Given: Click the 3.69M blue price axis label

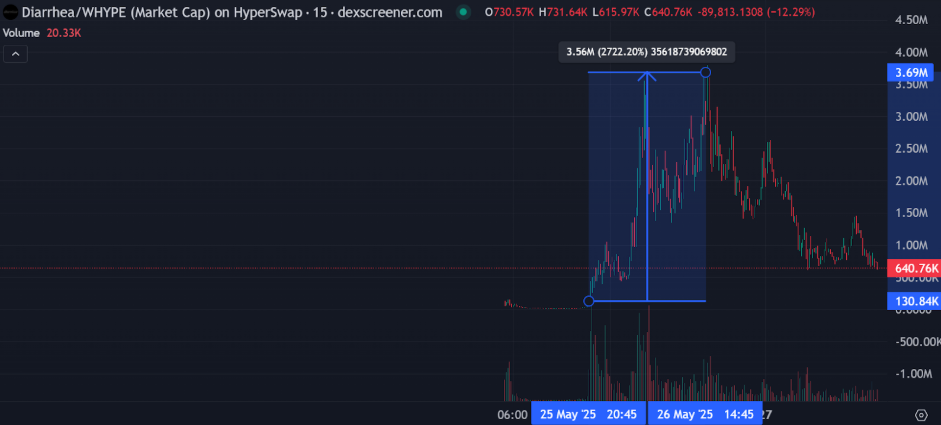Looking at the screenshot, I should [910, 73].
